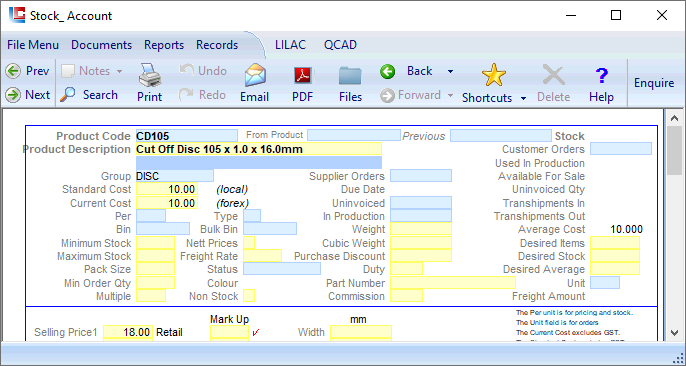Expand the Back history dropdown arrow

tap(450, 71)
